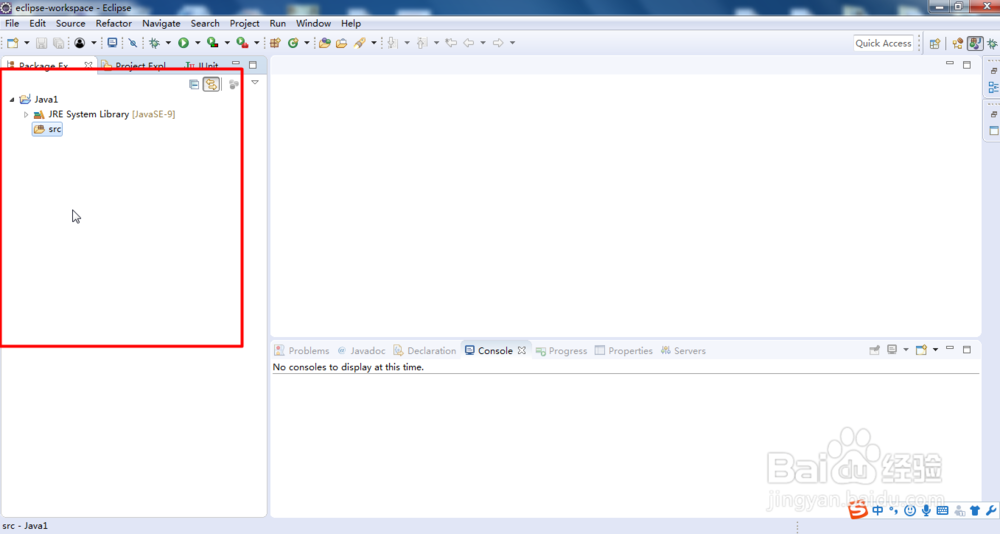Viewport: 1000px width, 534px height.
Task: Close the Console tab
Action: 522,350
